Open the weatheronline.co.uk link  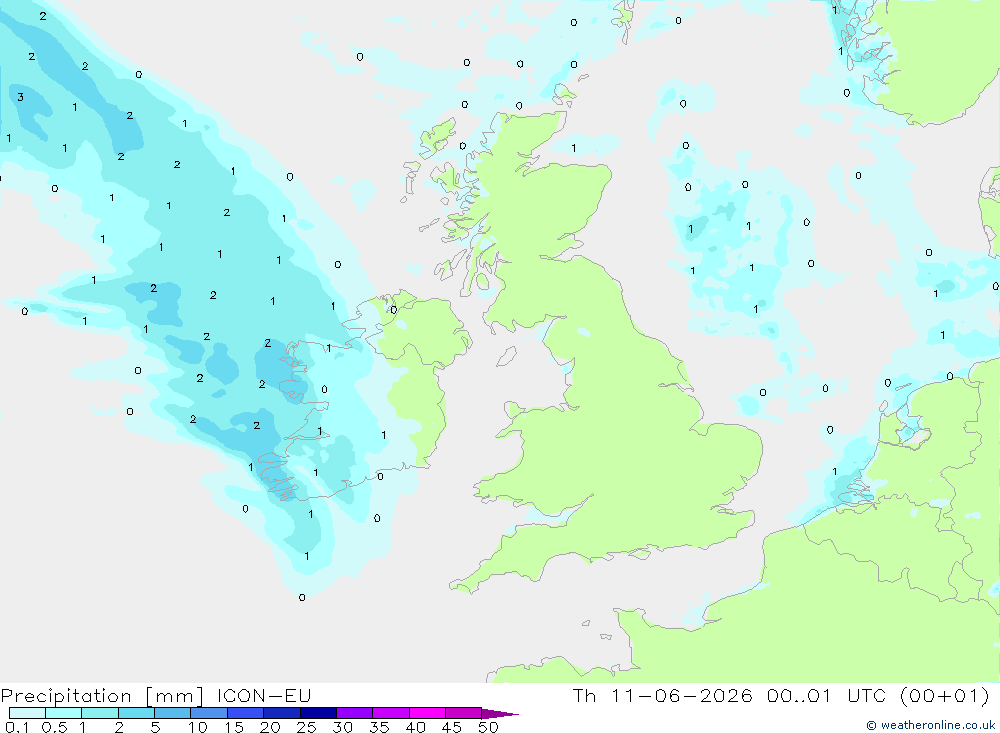click(x=930, y=725)
